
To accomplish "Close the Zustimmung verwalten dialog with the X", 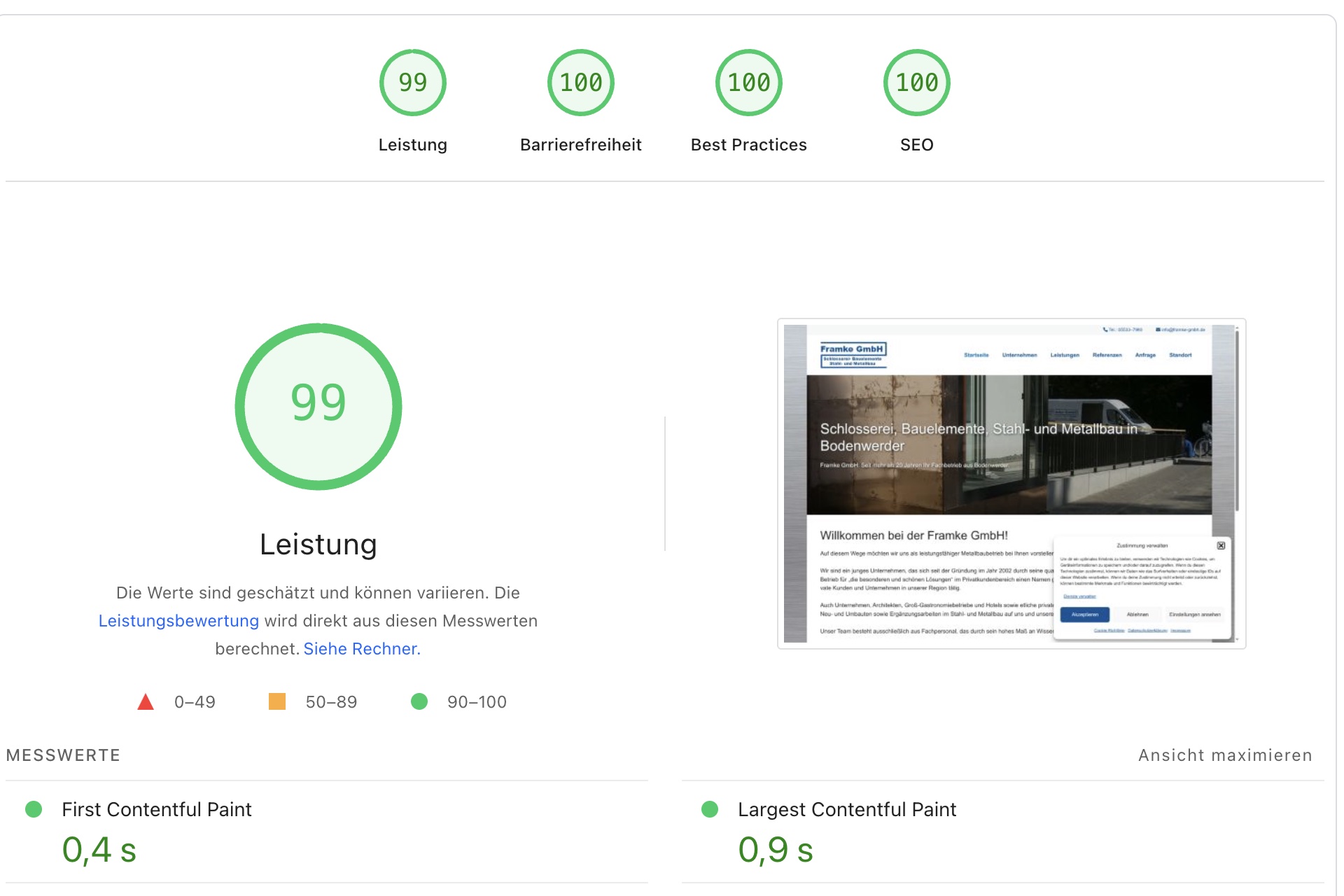I will (x=1221, y=545).
